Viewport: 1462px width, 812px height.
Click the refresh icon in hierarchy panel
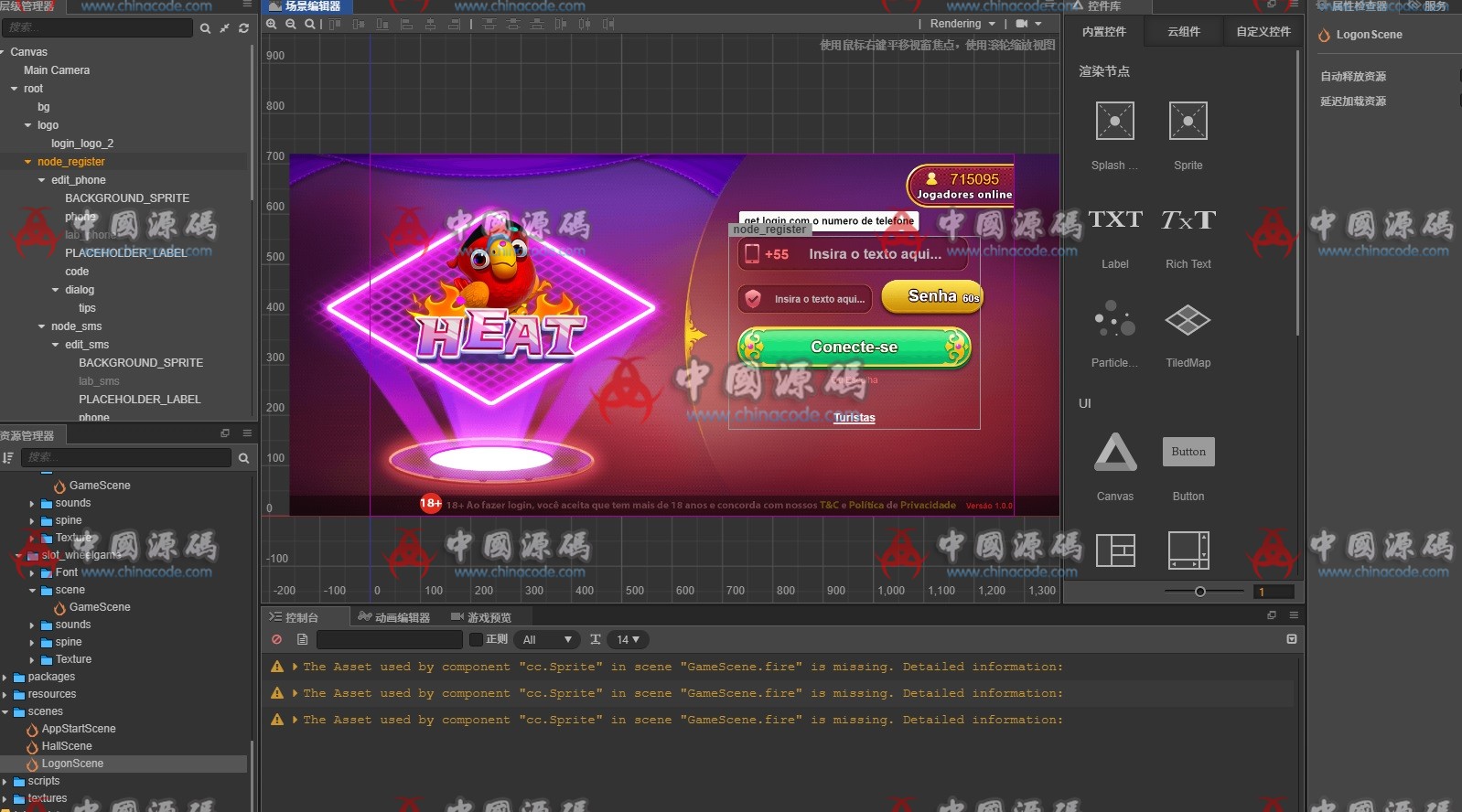243,28
